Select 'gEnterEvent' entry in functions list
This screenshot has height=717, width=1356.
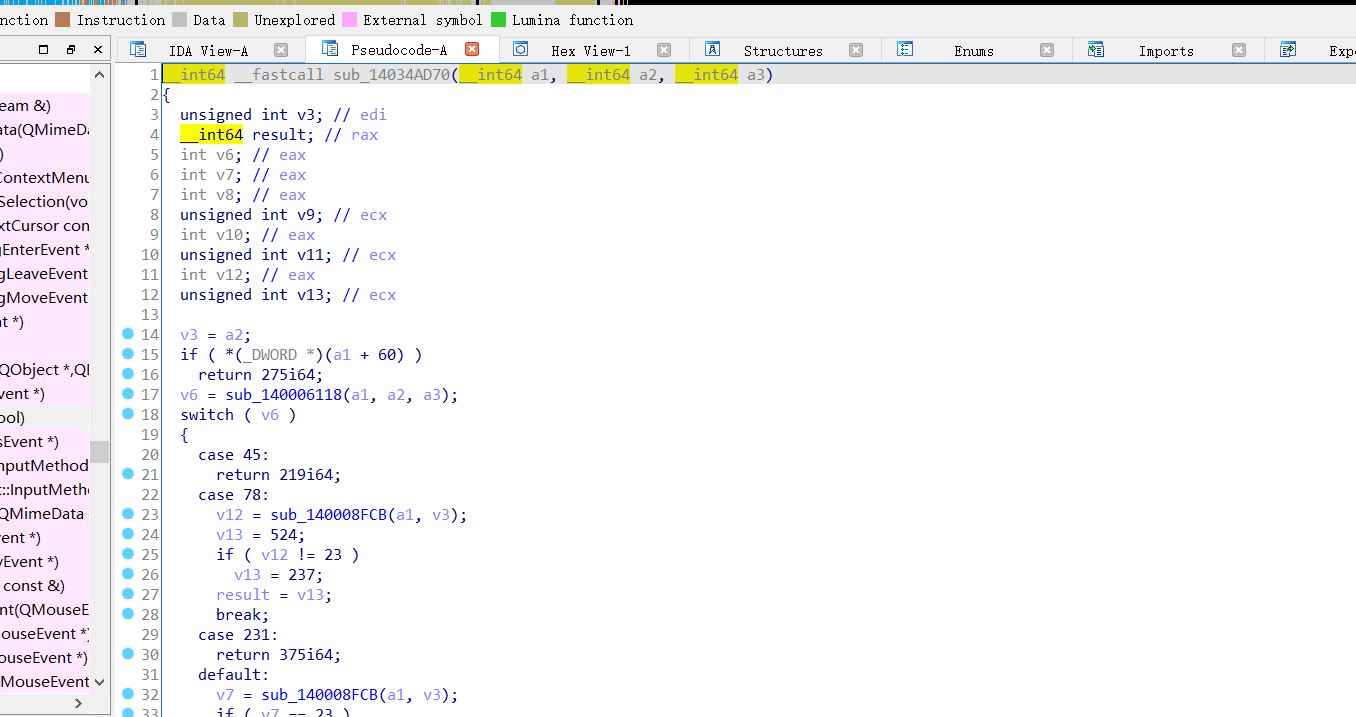[45, 250]
